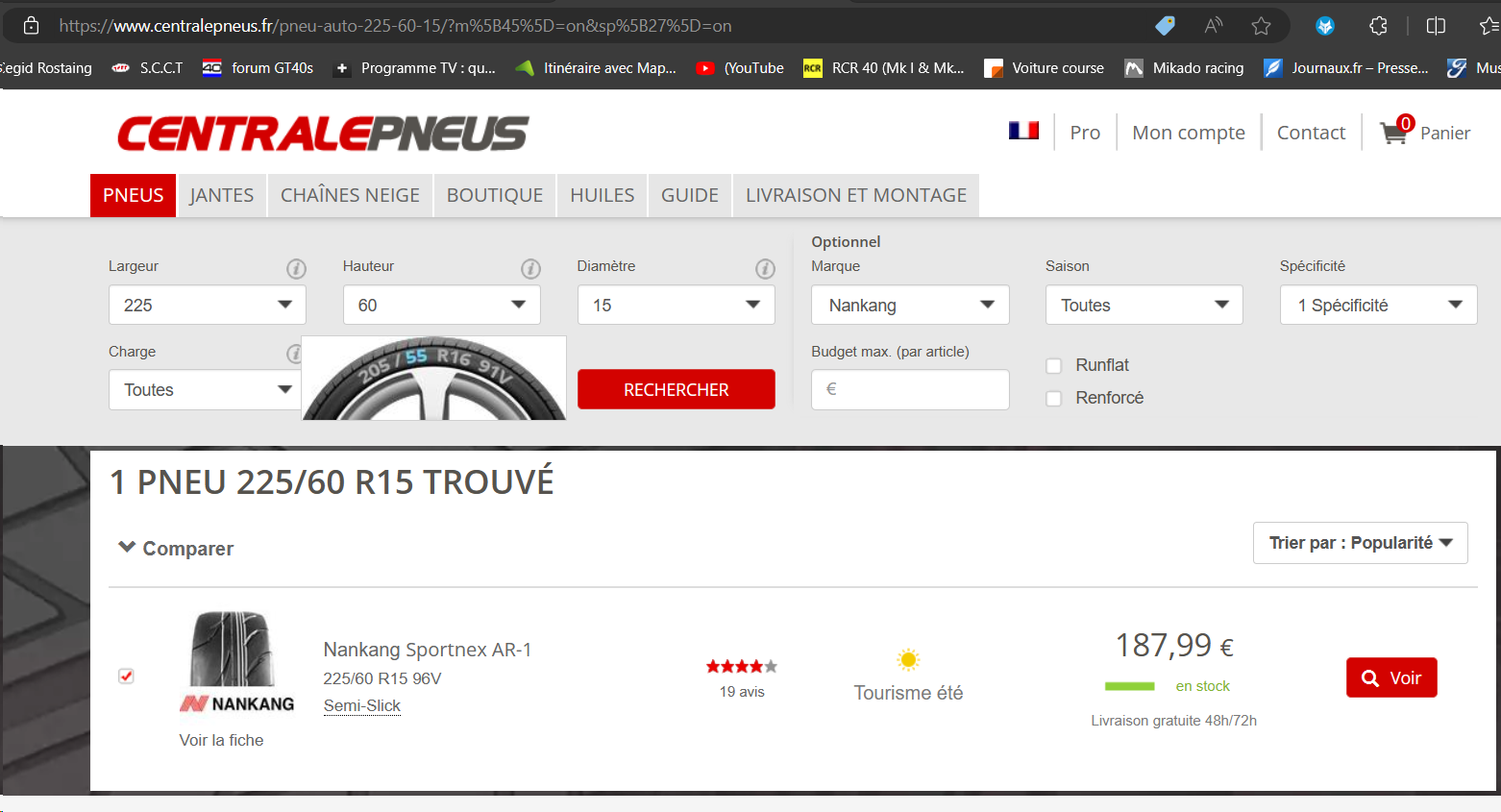Open Journaux.fr bookmark

[x=1346, y=68]
